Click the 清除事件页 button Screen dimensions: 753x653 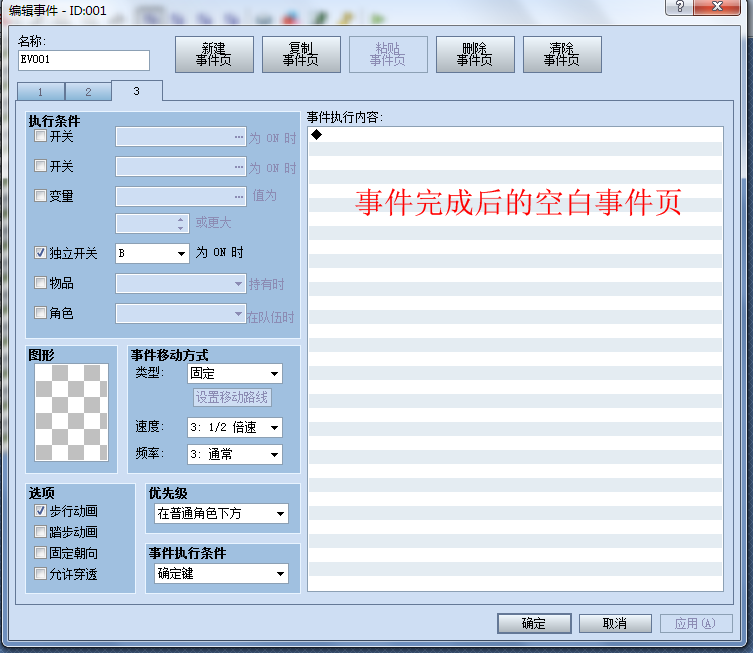pos(562,54)
